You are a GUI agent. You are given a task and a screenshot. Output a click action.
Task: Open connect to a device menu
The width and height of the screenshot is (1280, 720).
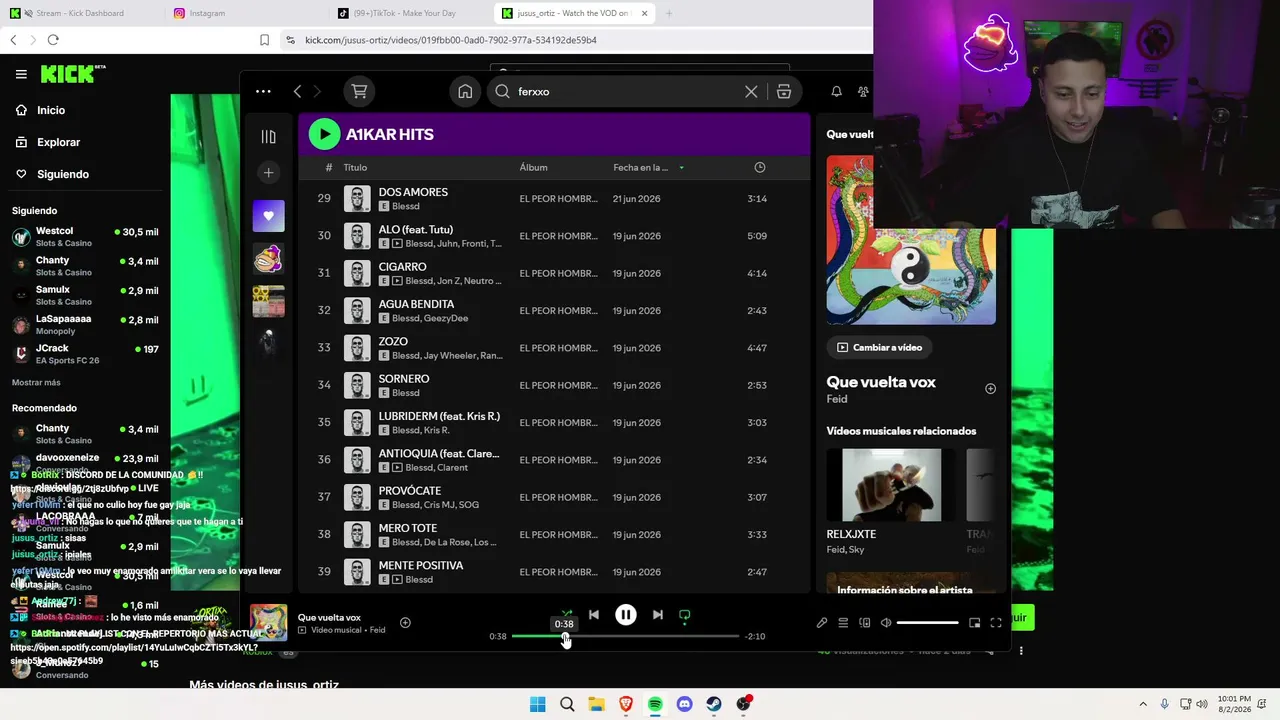click(x=865, y=622)
